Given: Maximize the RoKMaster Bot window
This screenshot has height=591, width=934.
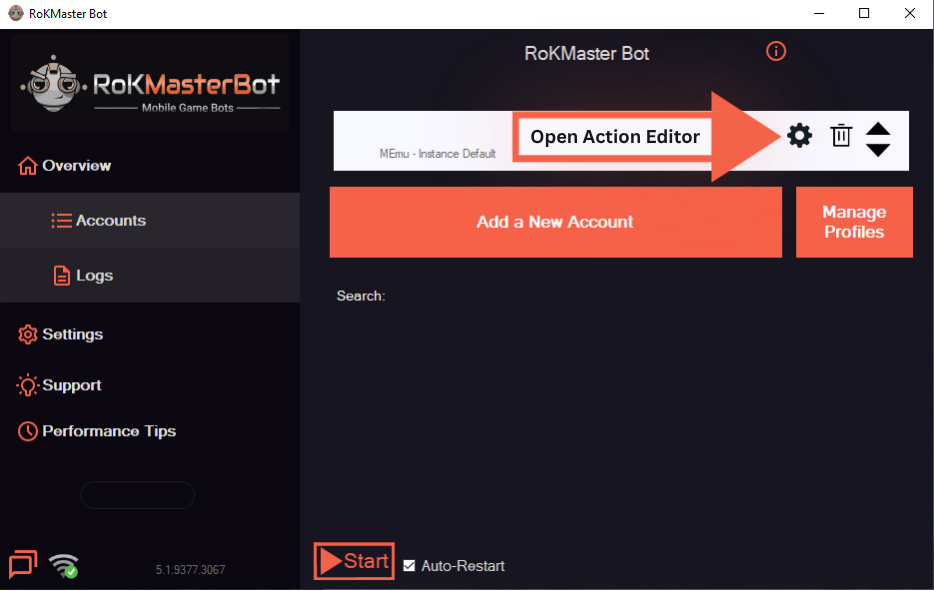Looking at the screenshot, I should point(864,13).
